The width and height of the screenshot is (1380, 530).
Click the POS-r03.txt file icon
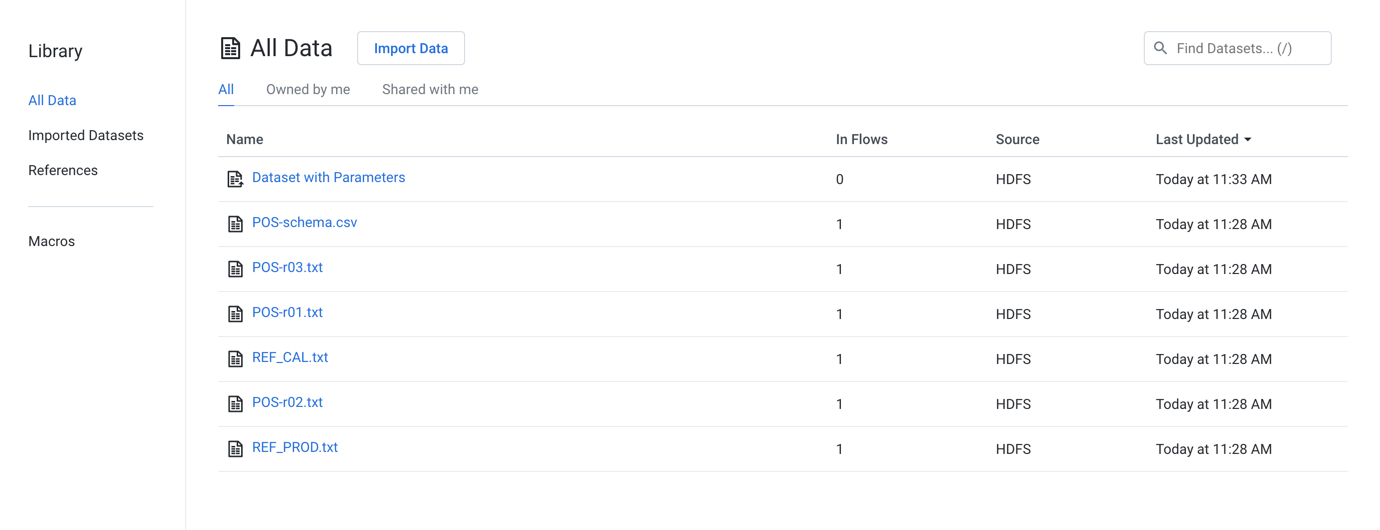[x=235, y=269]
